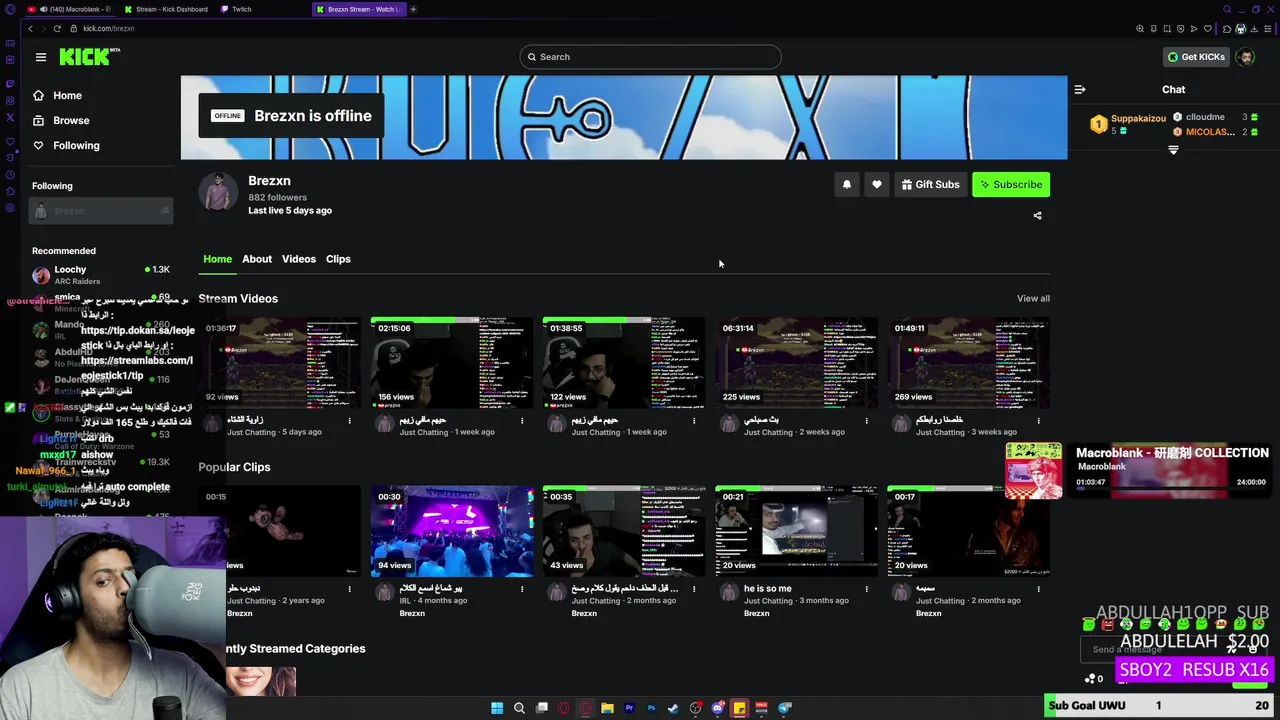Go back in the browser
The width and height of the screenshot is (1280, 720).
(x=30, y=28)
